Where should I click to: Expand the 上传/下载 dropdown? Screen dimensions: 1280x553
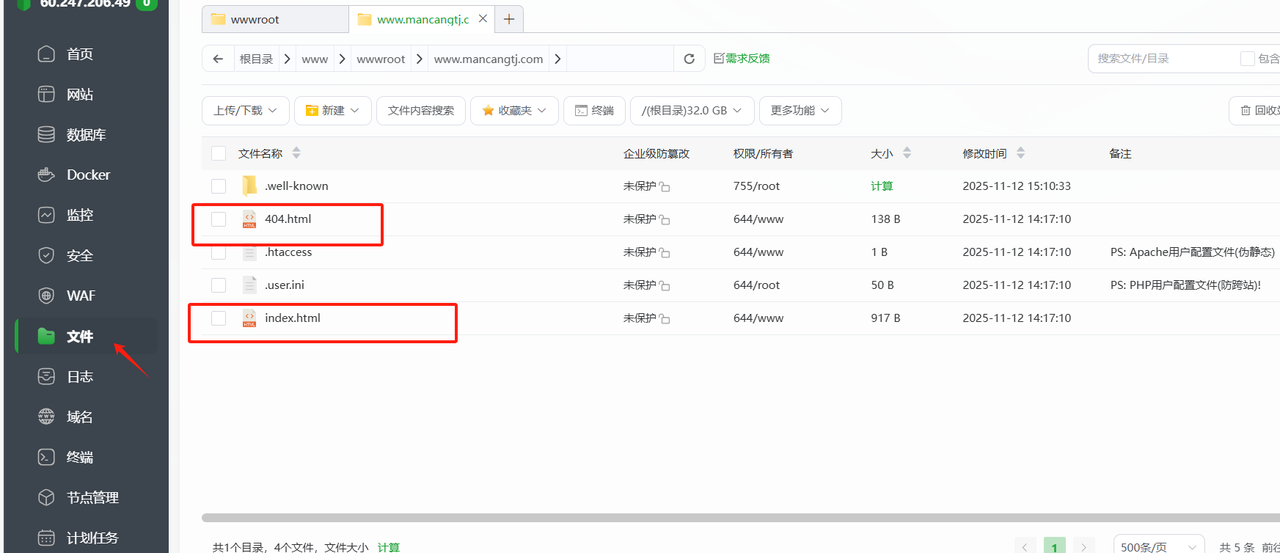(x=246, y=111)
